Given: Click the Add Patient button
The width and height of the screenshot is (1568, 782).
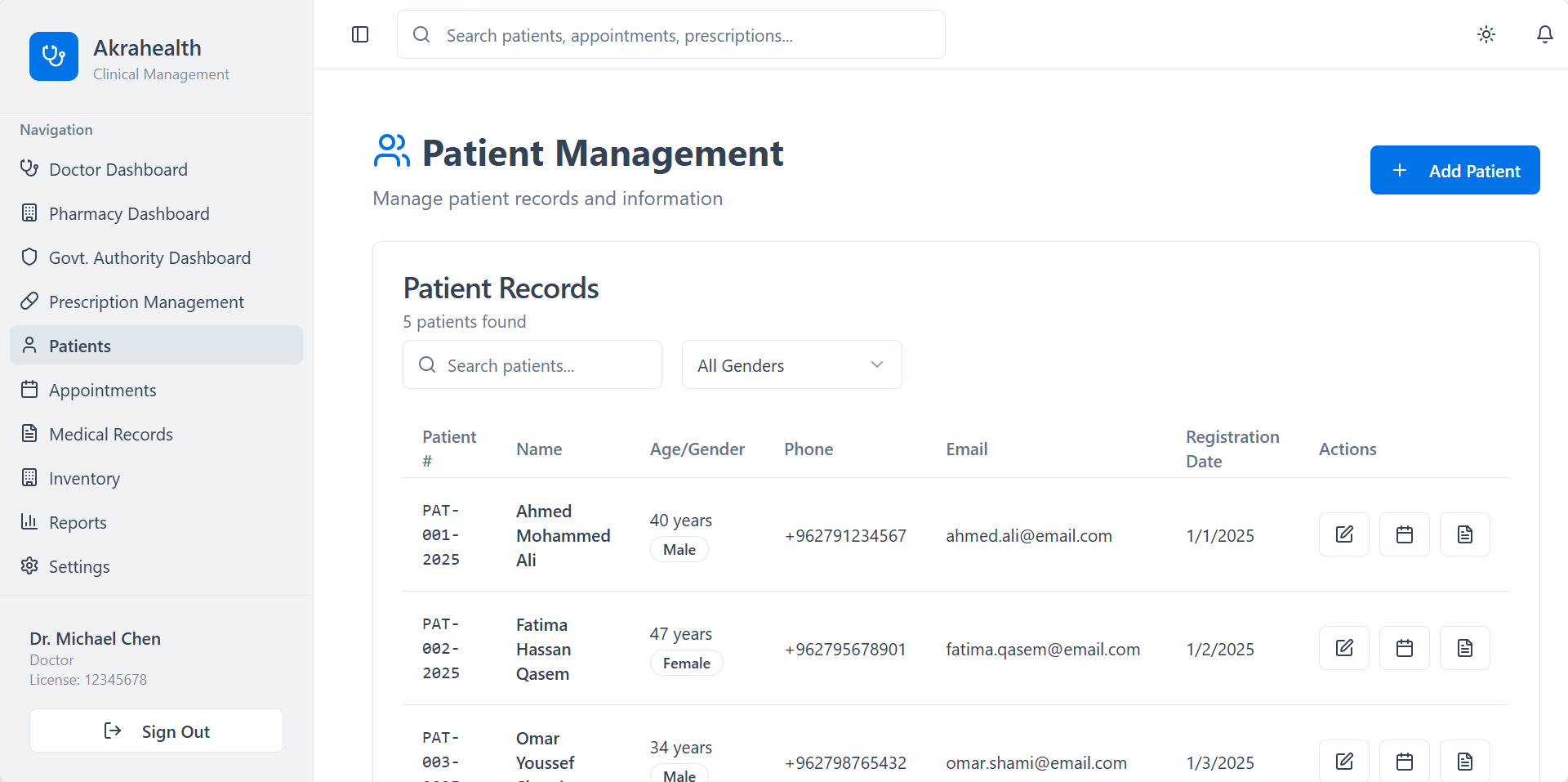Looking at the screenshot, I should tap(1454, 170).
